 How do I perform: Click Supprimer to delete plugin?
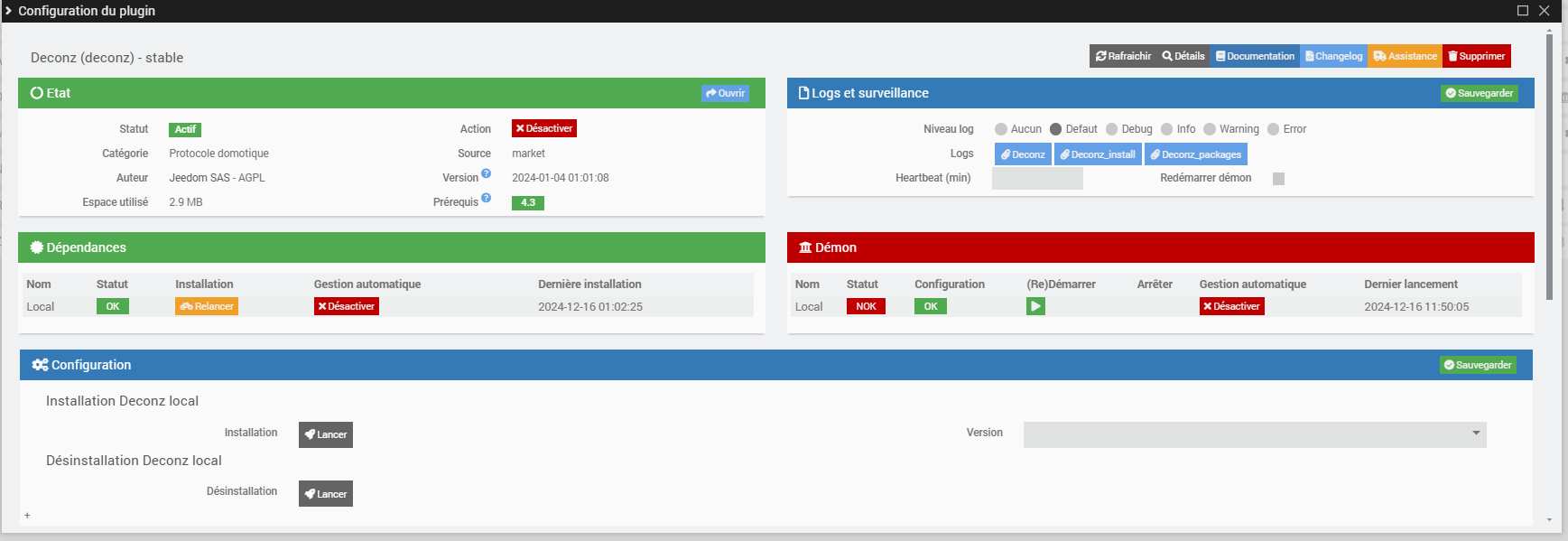(x=1477, y=56)
